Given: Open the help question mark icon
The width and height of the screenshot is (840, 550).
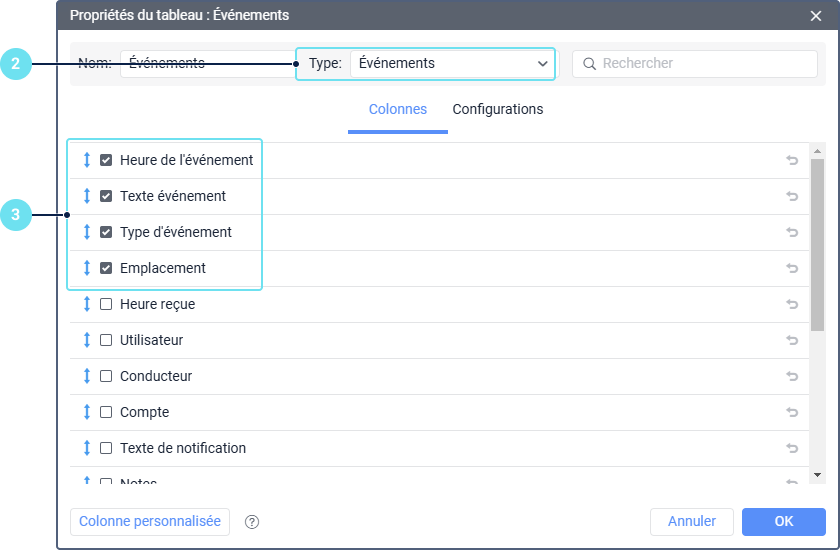Looking at the screenshot, I should pyautogui.click(x=252, y=522).
